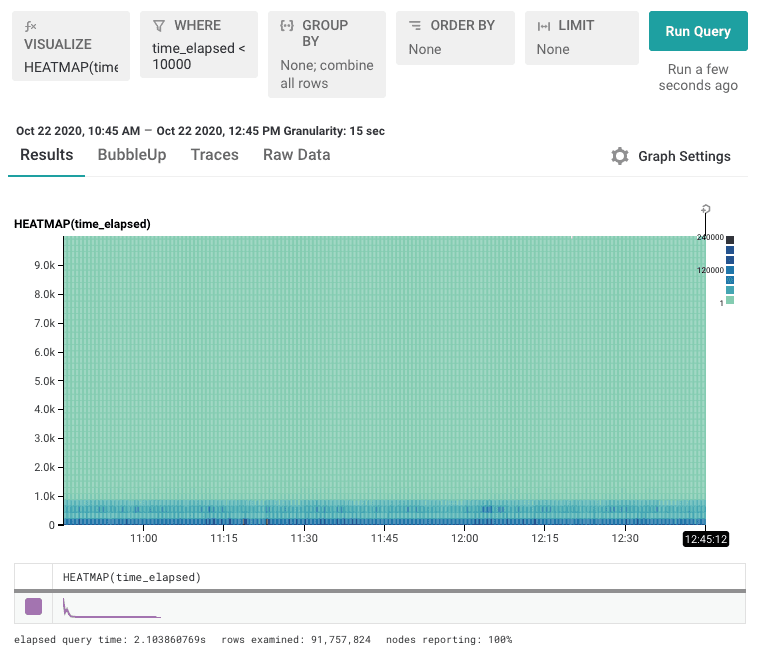
Task: Switch to the Traces tab
Action: pos(214,155)
